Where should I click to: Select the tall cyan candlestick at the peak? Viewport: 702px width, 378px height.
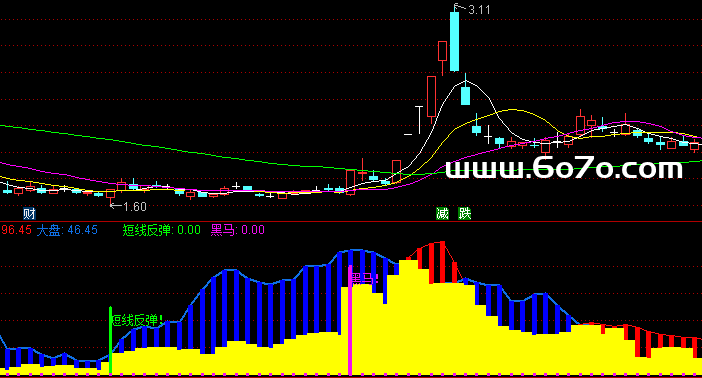coord(454,41)
